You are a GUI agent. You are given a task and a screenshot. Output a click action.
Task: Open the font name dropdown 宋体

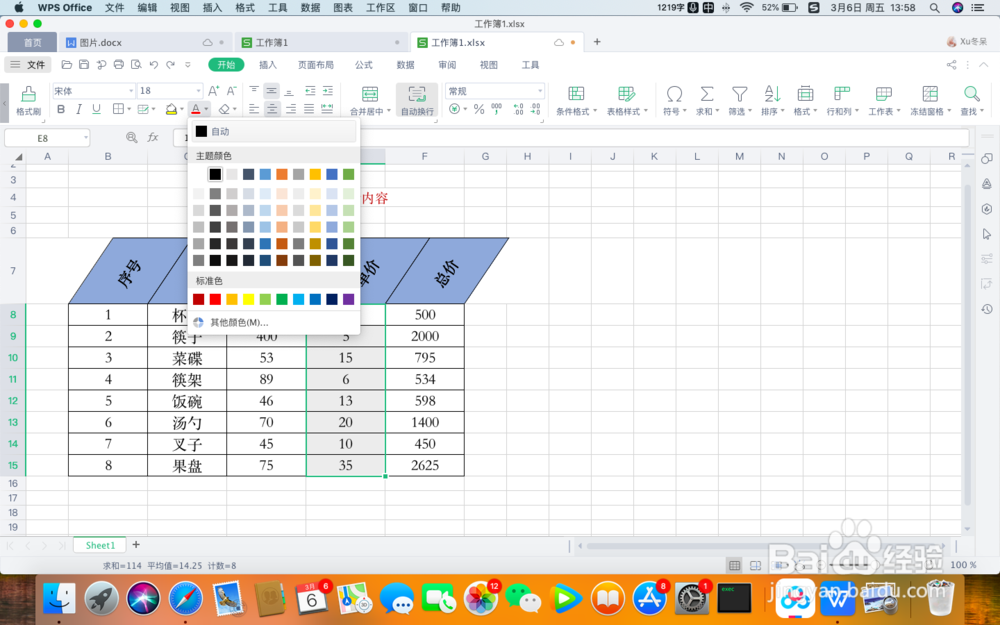pos(131,91)
